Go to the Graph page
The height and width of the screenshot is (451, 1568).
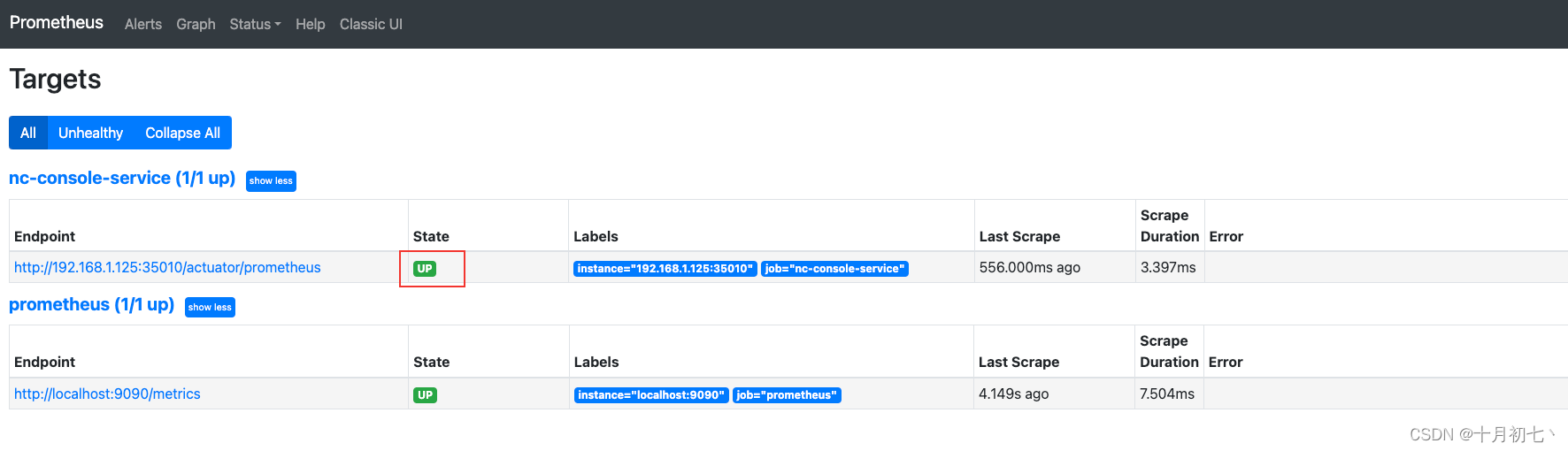pyautogui.click(x=196, y=24)
